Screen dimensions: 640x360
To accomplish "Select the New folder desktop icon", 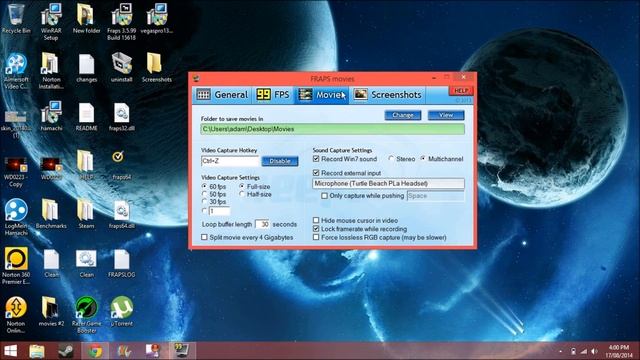I will pos(87,19).
